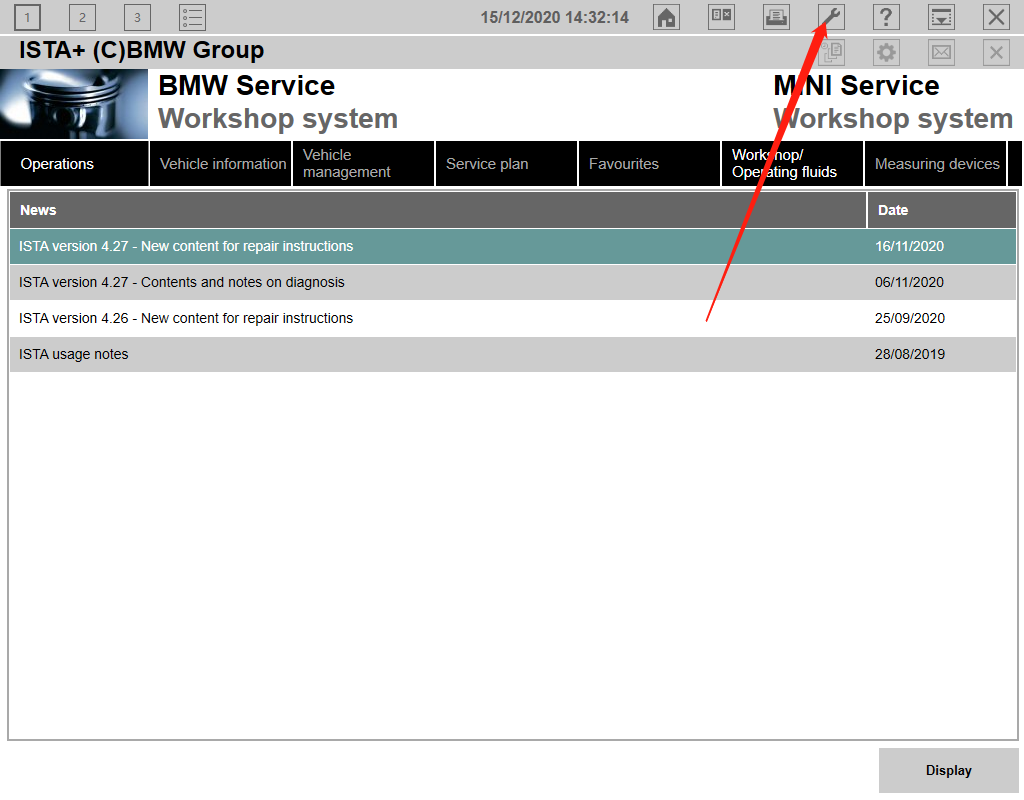Viewport: 1024px width, 800px height.
Task: Open work step 3 icon
Action: [x=137, y=18]
